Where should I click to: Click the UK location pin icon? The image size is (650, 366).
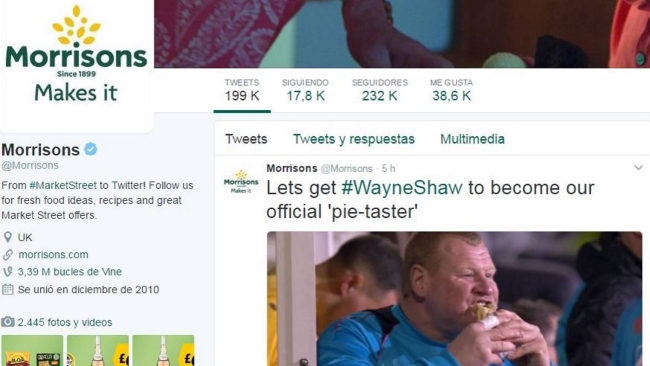(7, 237)
